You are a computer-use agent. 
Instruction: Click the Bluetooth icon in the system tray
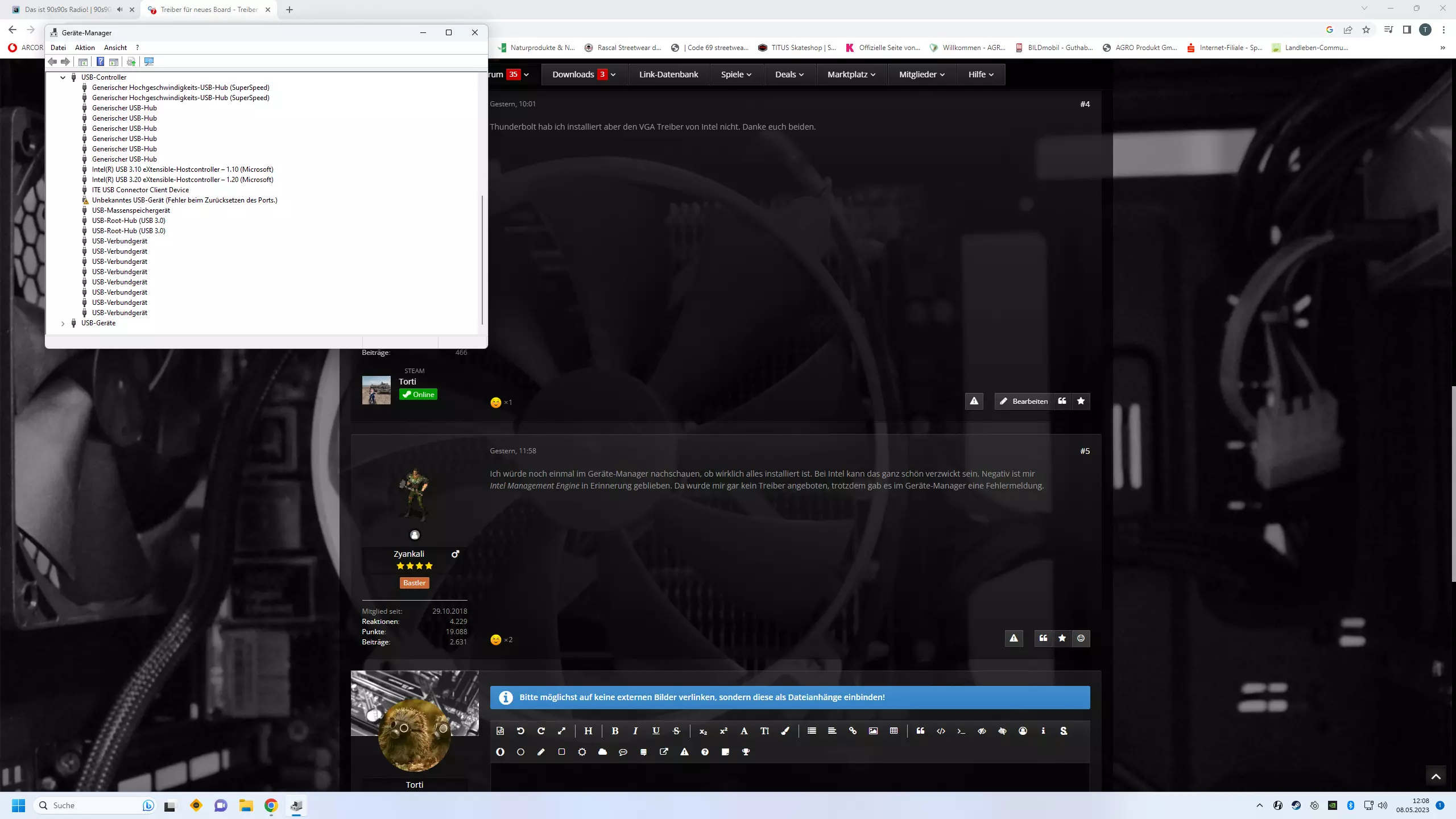click(x=1351, y=805)
